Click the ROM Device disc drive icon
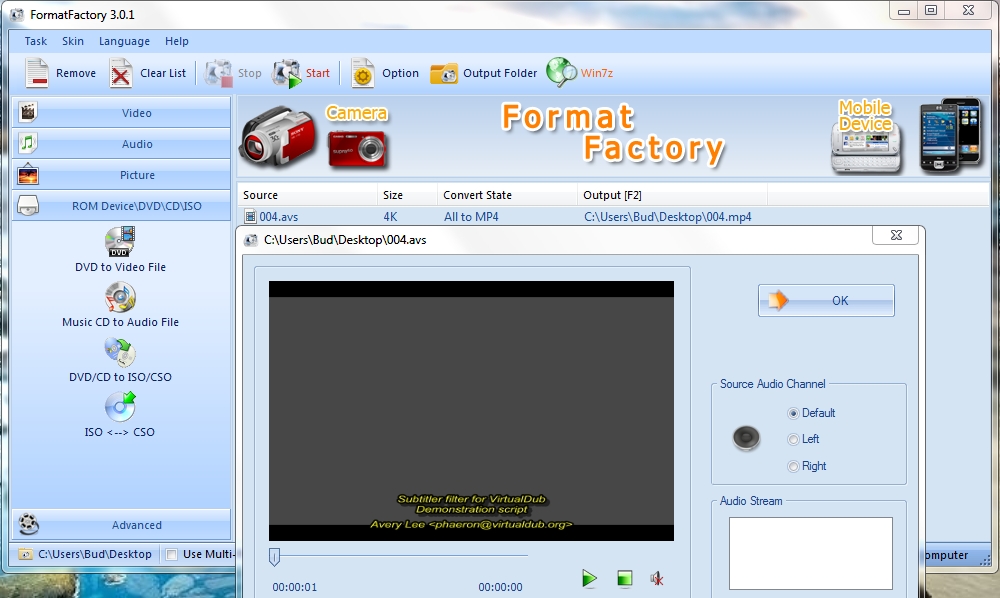Screen dimensions: 1000x598 [x=27, y=205]
